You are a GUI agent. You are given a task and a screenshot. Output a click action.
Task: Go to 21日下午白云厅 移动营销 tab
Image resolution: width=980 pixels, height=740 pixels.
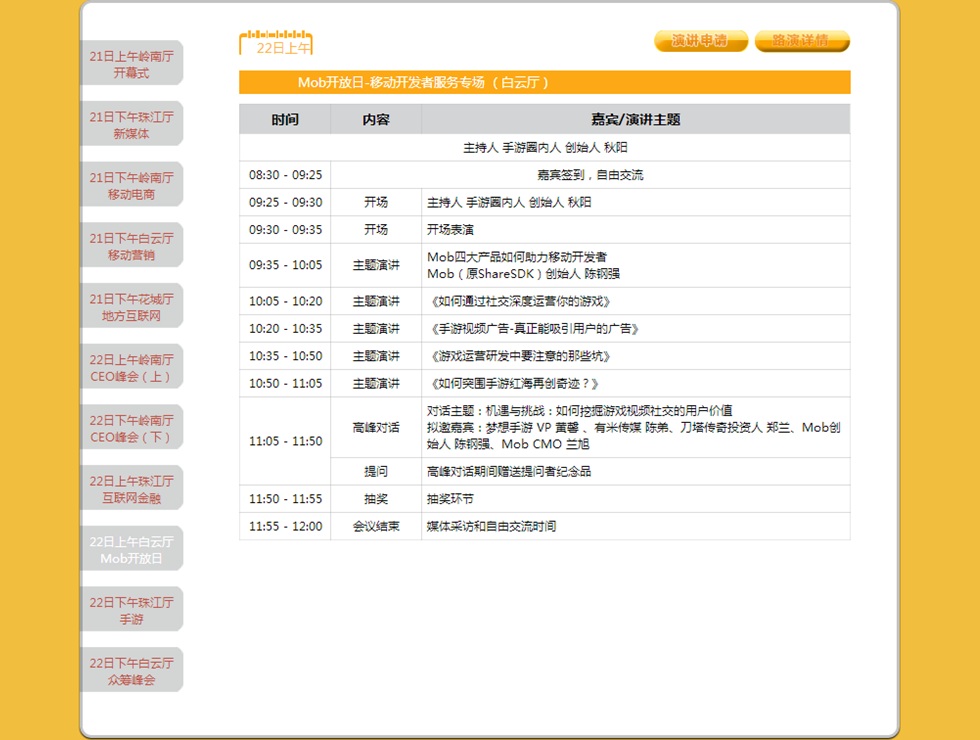[131, 246]
